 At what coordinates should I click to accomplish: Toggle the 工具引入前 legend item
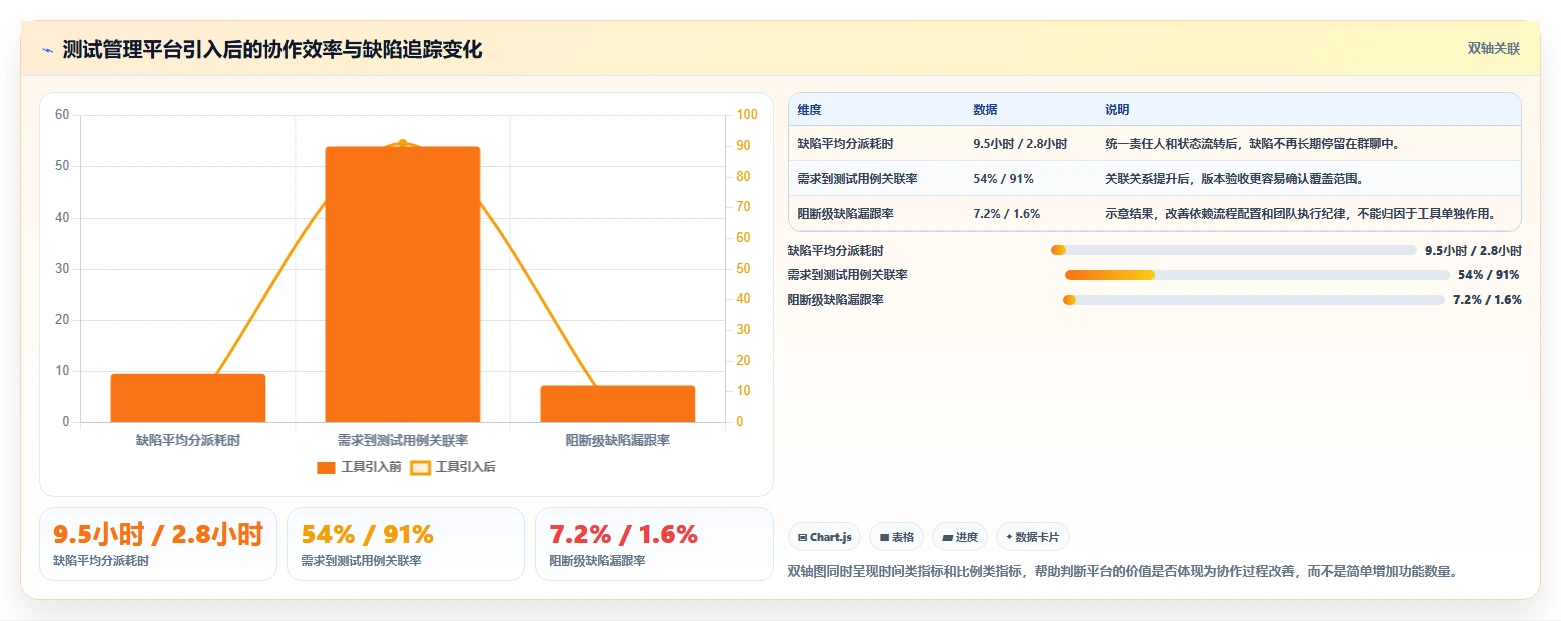click(x=358, y=467)
